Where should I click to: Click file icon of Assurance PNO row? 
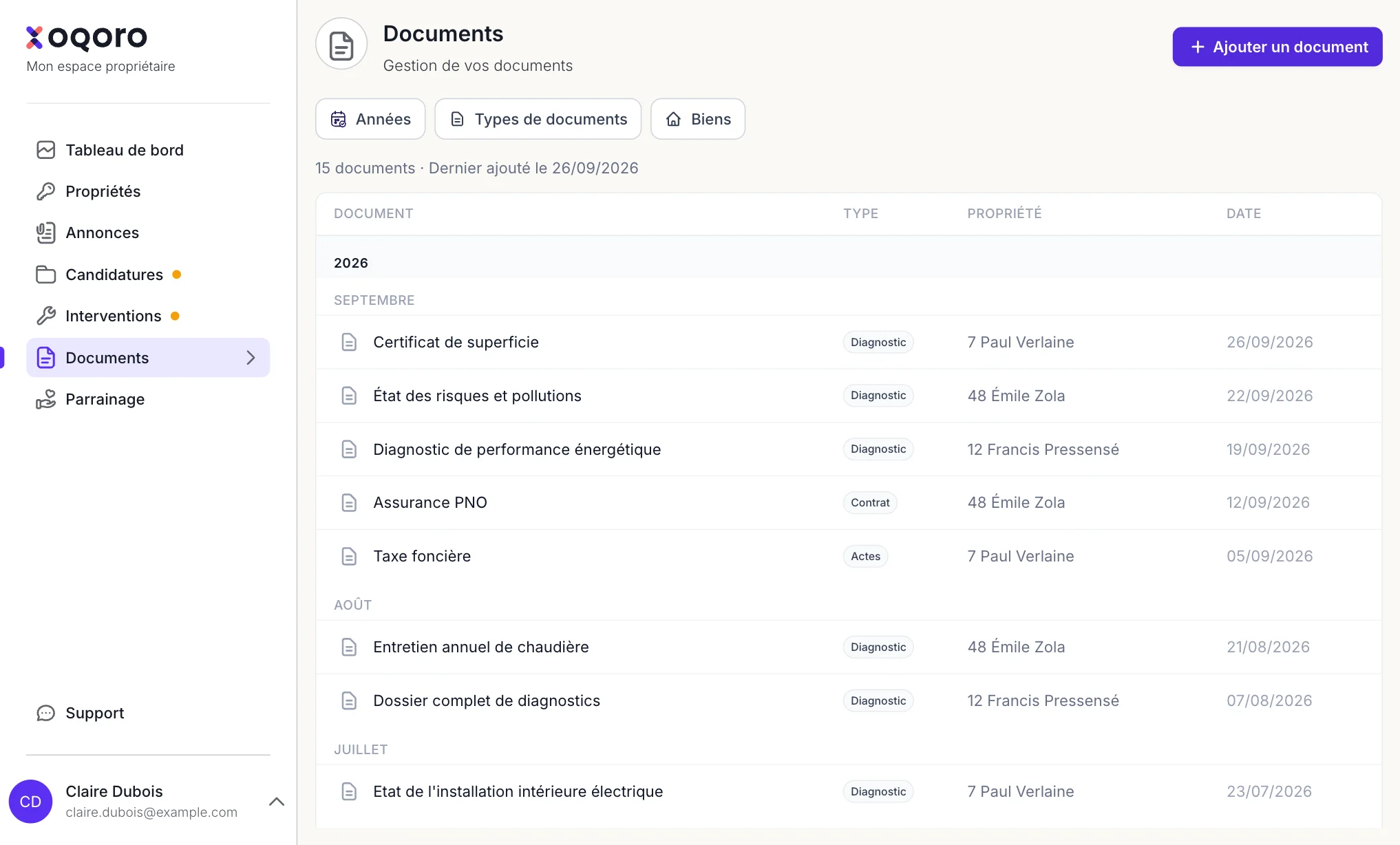point(349,502)
